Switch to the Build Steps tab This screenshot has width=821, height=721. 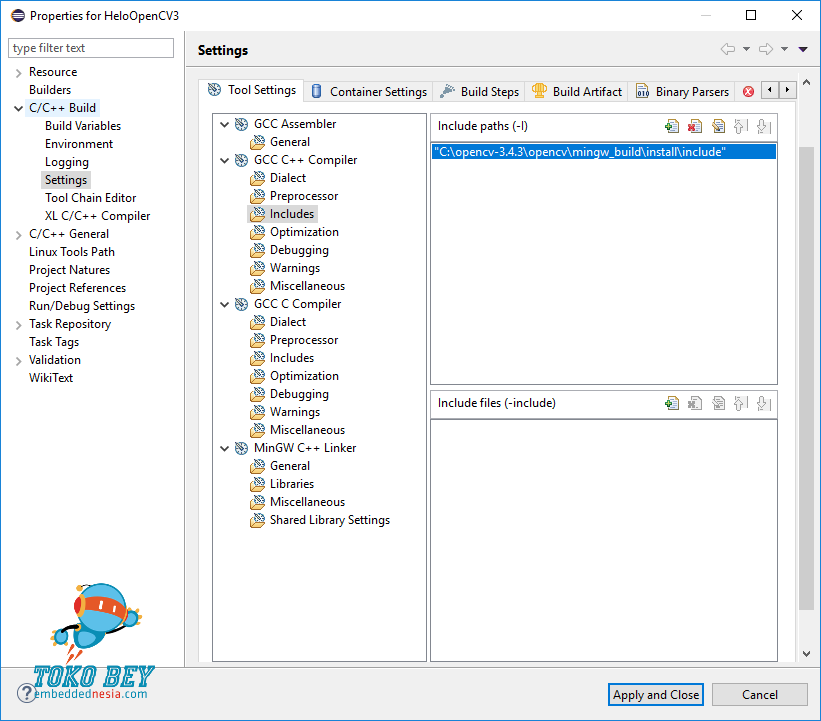point(479,91)
